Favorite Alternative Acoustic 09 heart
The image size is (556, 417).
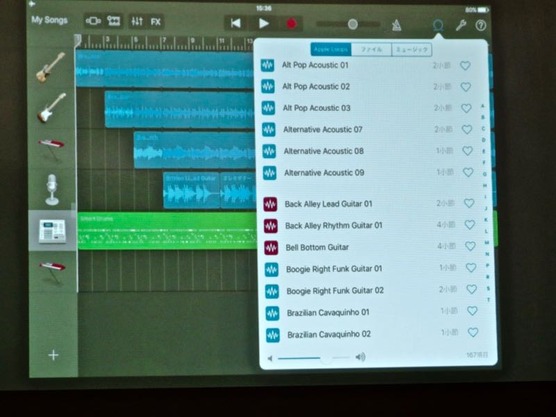[468, 172]
